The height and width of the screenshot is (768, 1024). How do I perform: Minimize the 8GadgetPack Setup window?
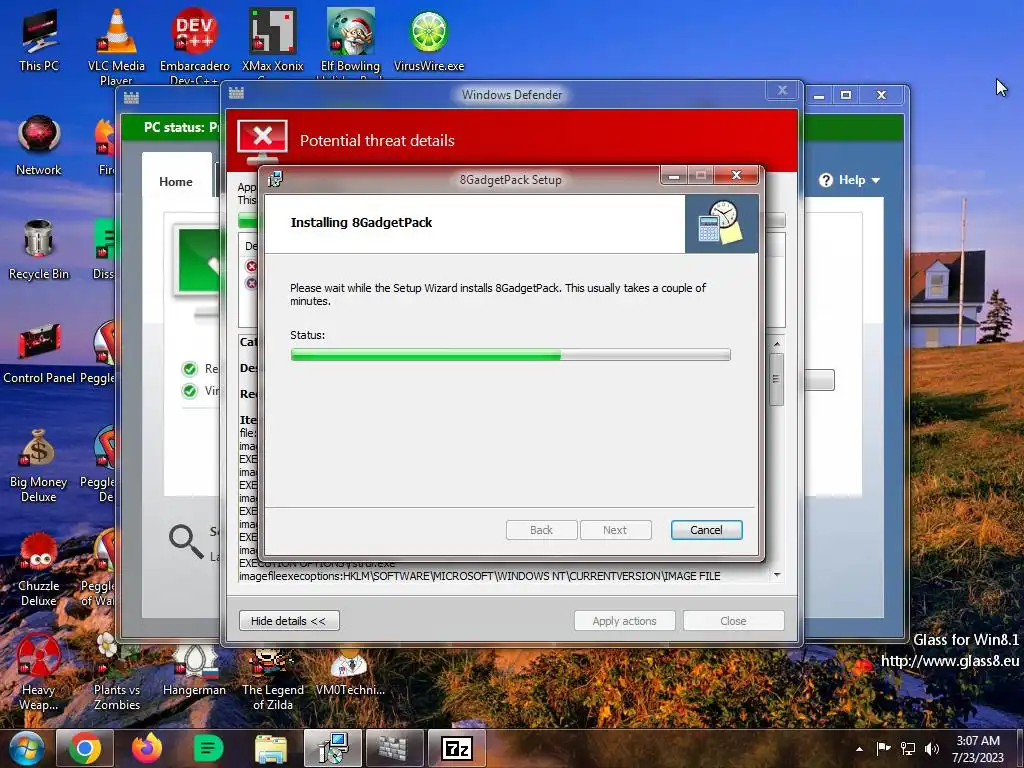[675, 175]
